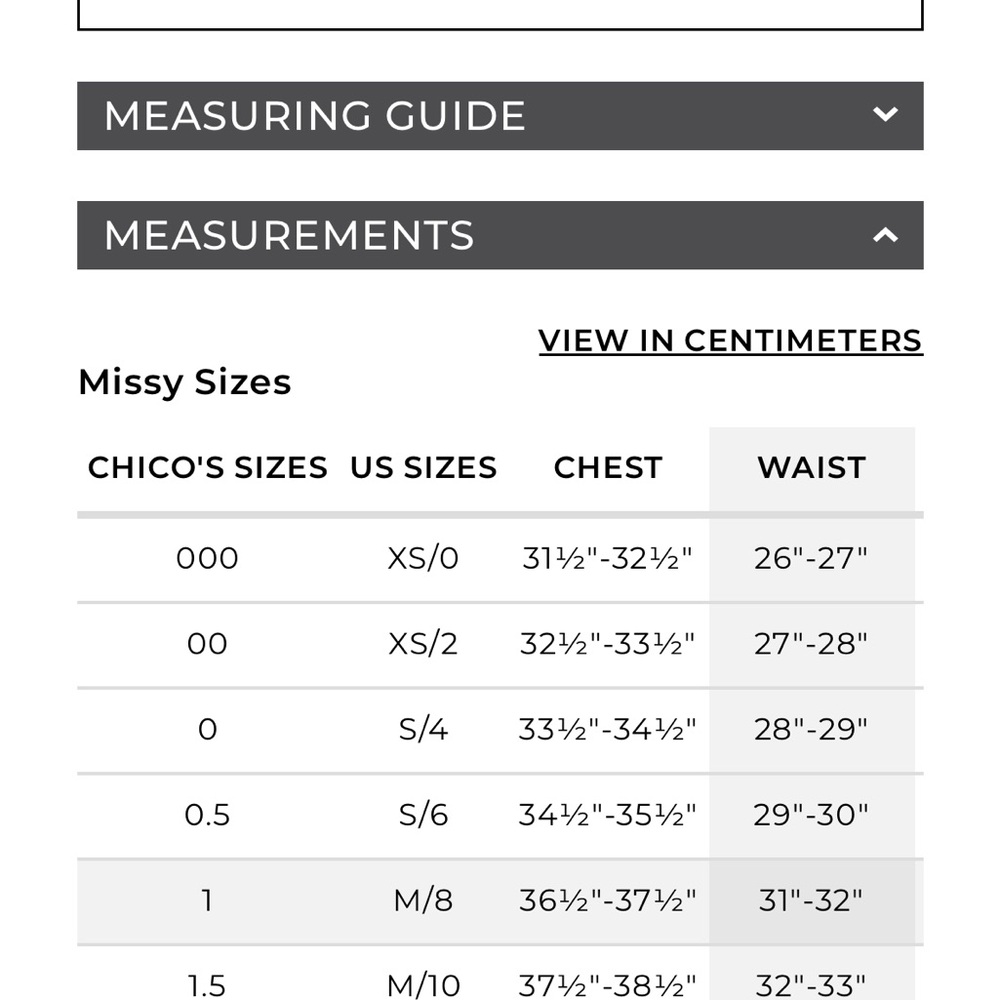Click the M/10 size row entry
Image resolution: width=1000 pixels, height=1000 pixels.
(423, 985)
